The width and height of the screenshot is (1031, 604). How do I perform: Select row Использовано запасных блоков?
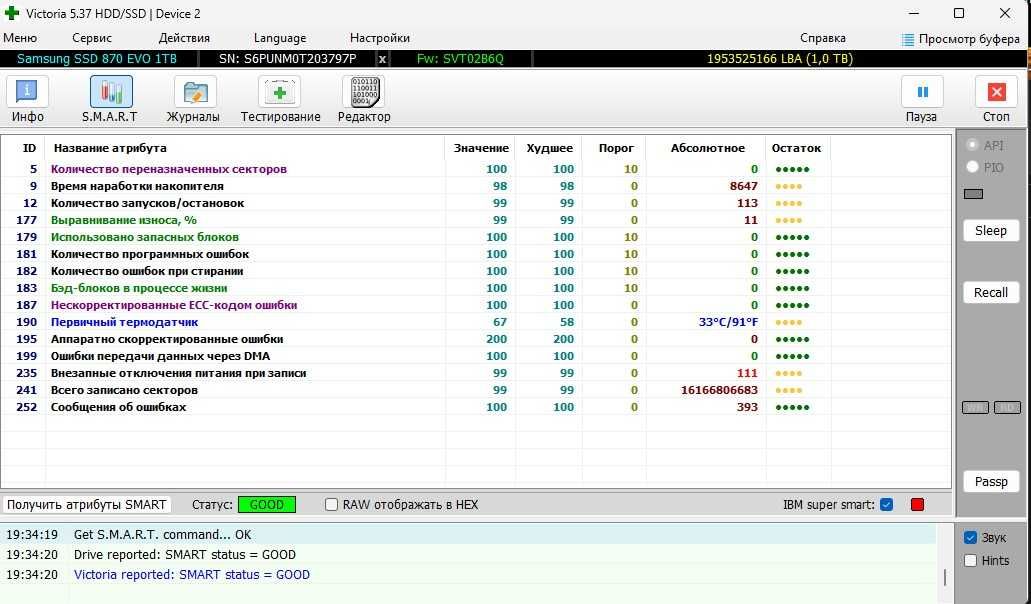(476, 237)
